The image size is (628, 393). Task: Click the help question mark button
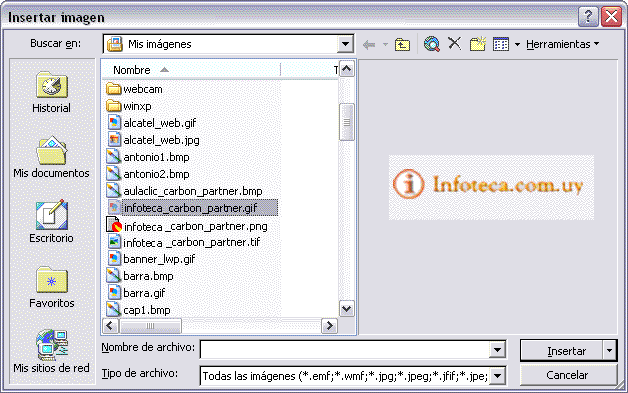(x=588, y=17)
